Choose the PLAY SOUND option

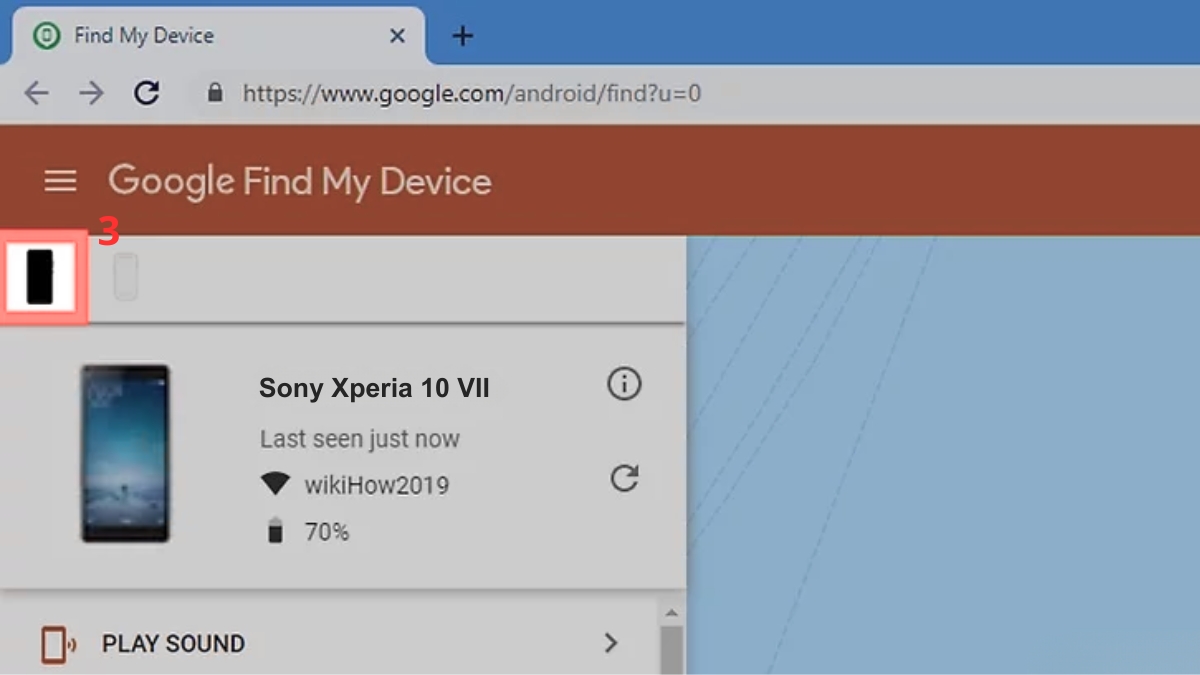point(330,643)
